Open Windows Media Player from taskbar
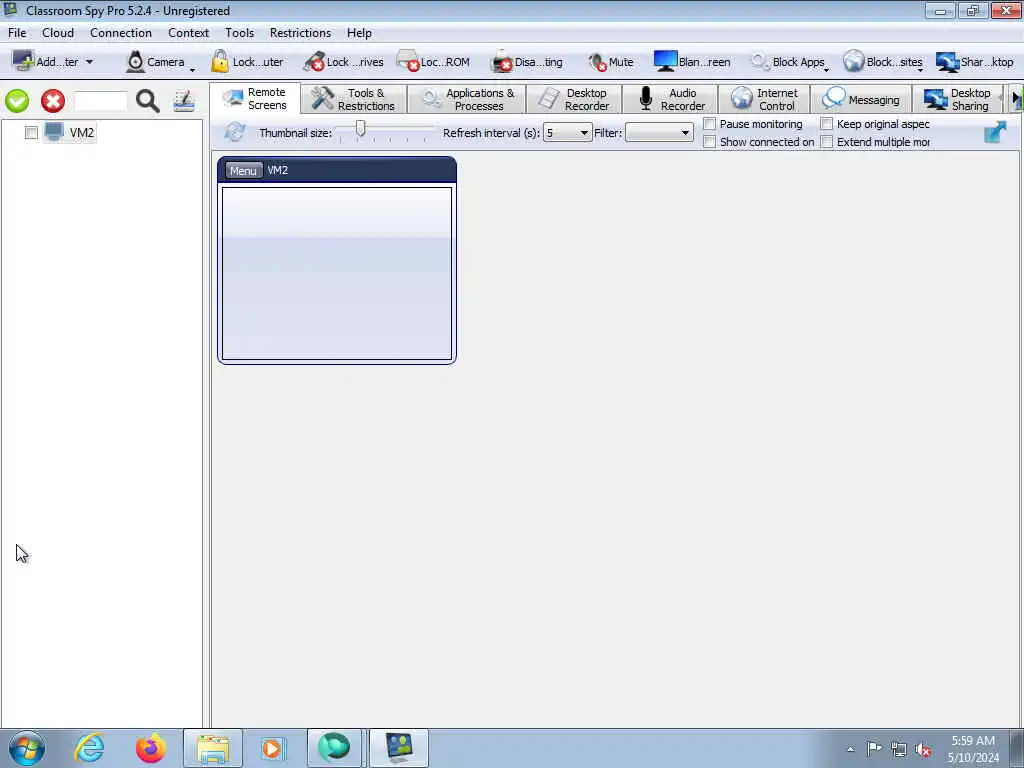This screenshot has height=768, width=1024. 274,748
